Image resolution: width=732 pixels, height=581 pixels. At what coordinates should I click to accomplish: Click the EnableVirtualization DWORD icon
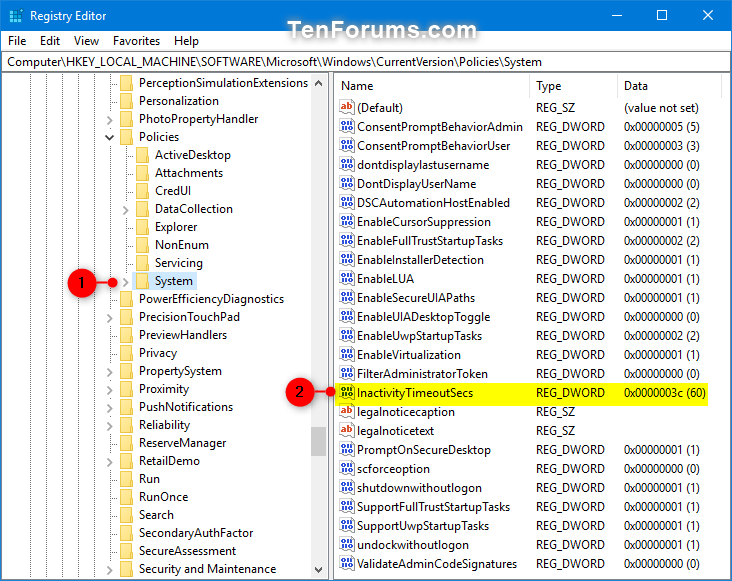point(346,355)
